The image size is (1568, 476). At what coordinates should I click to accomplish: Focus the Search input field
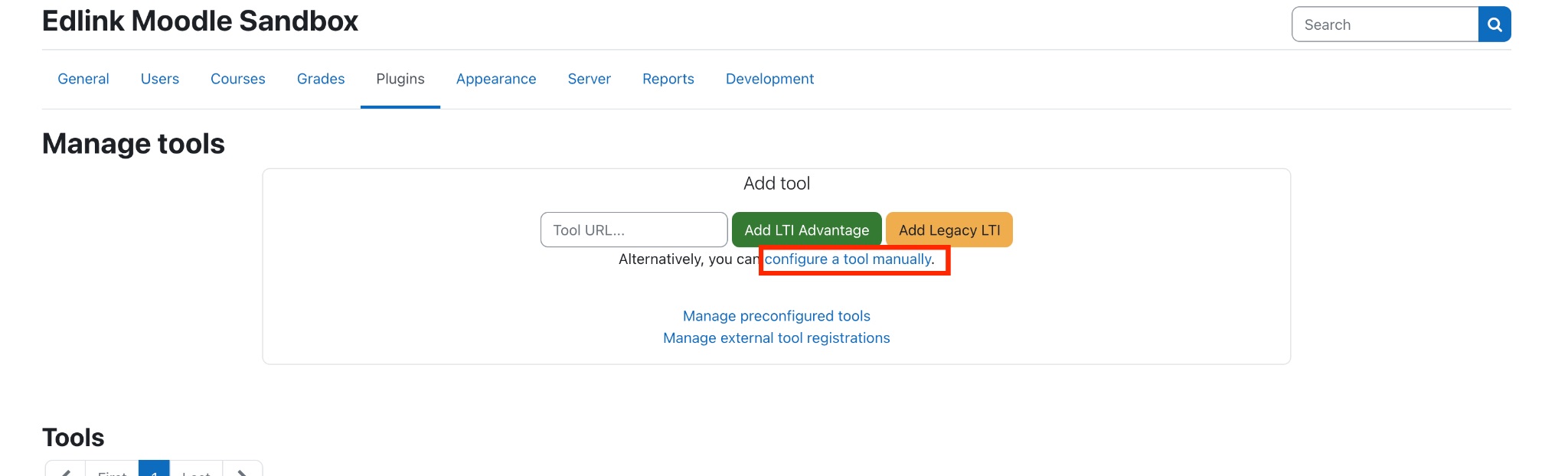1385,24
